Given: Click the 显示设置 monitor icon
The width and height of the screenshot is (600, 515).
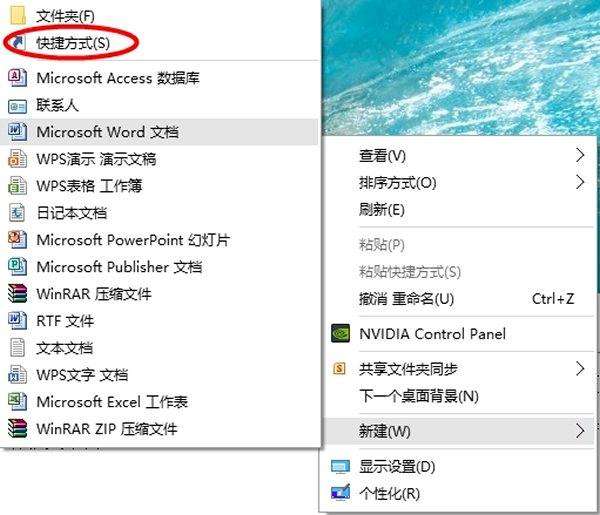Looking at the screenshot, I should point(340,467).
